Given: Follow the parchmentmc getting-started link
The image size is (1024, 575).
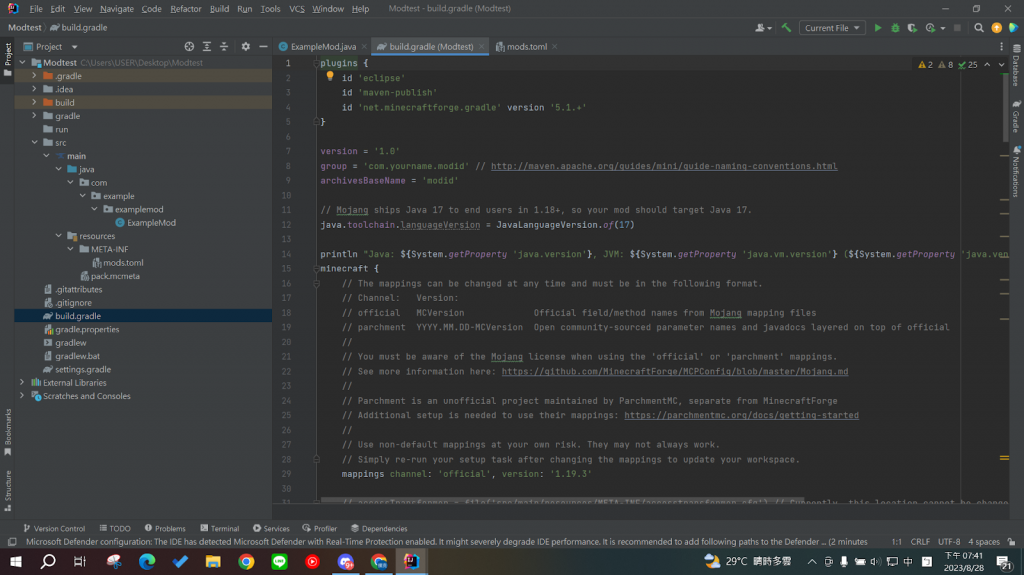Looking at the screenshot, I should 741,416.
